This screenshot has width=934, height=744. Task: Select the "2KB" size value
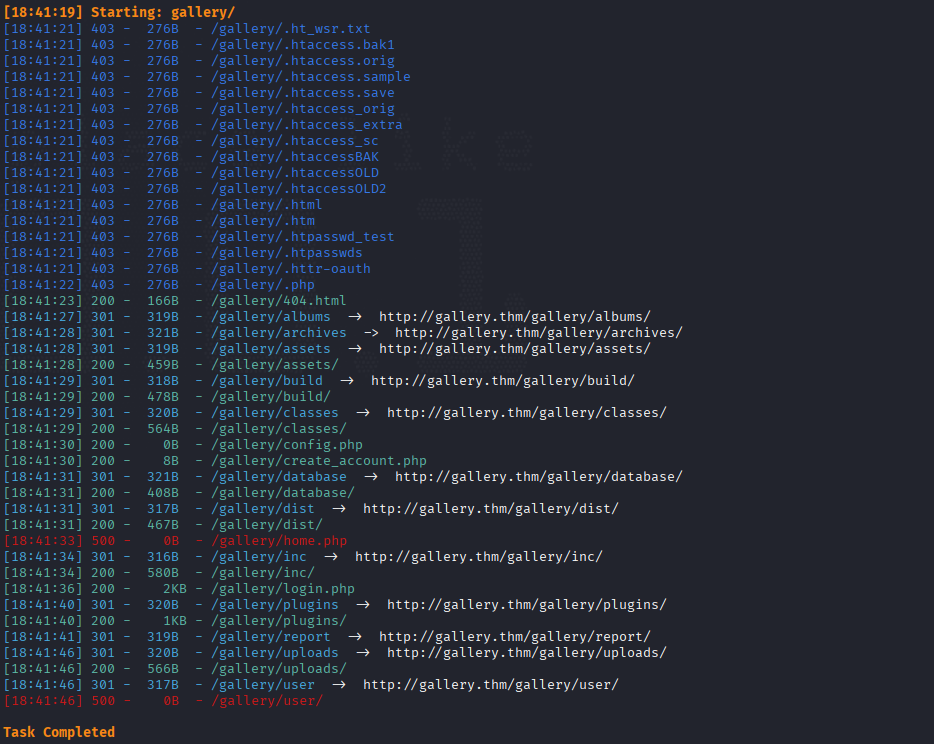(175, 589)
